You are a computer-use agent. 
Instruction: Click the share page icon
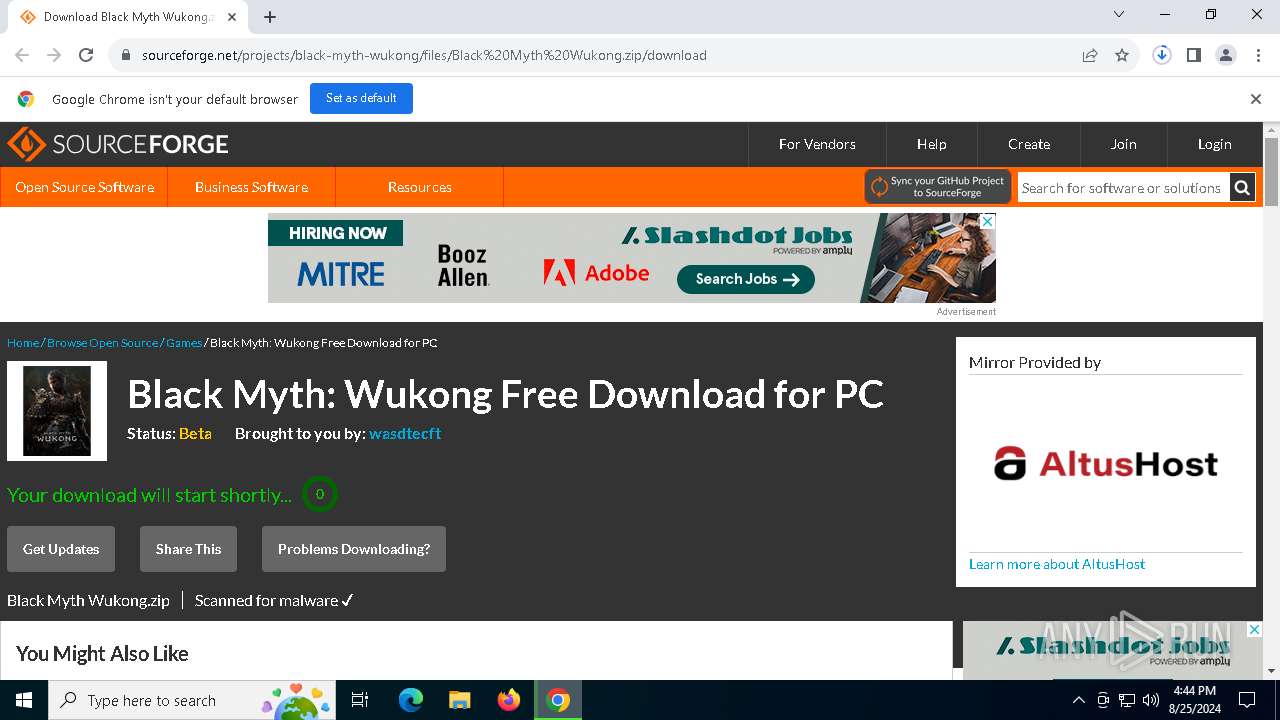[x=1090, y=55]
